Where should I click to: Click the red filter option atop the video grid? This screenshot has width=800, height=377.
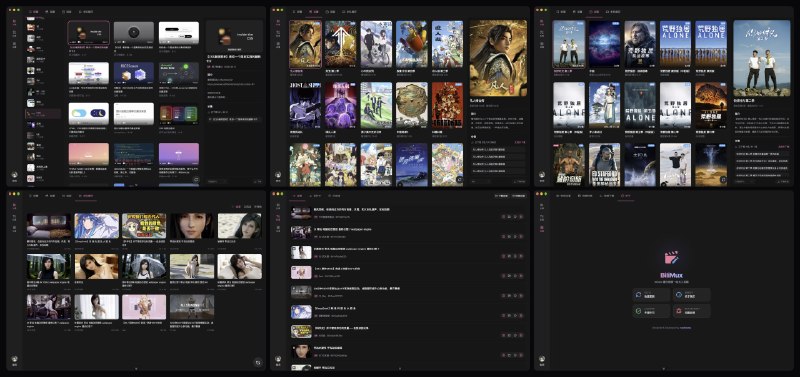coord(237,207)
